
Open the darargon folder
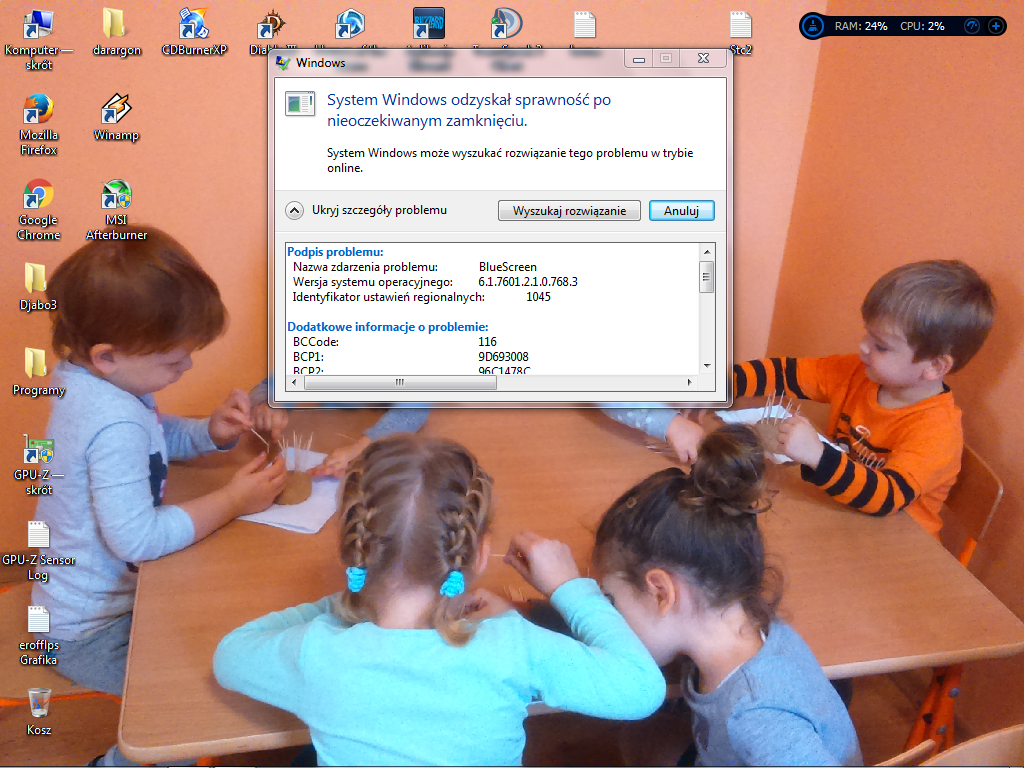pos(116,33)
